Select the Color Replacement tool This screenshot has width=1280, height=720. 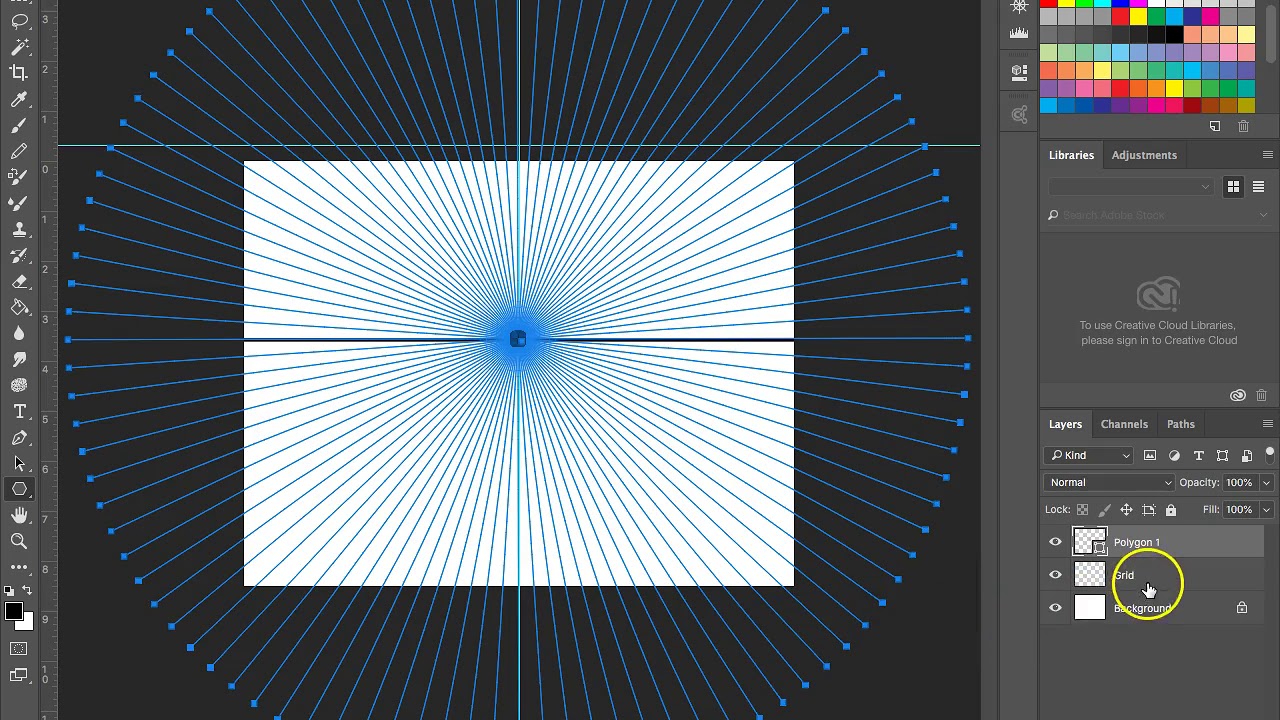[19, 177]
